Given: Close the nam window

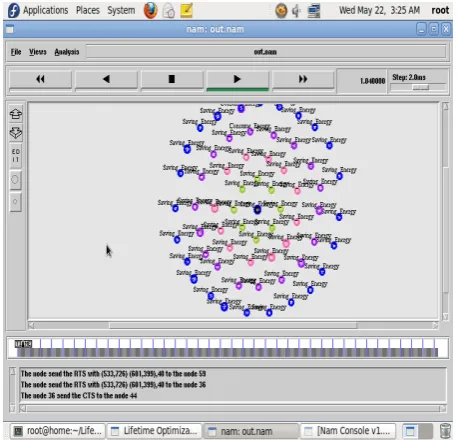Looking at the screenshot, I should point(446,30).
